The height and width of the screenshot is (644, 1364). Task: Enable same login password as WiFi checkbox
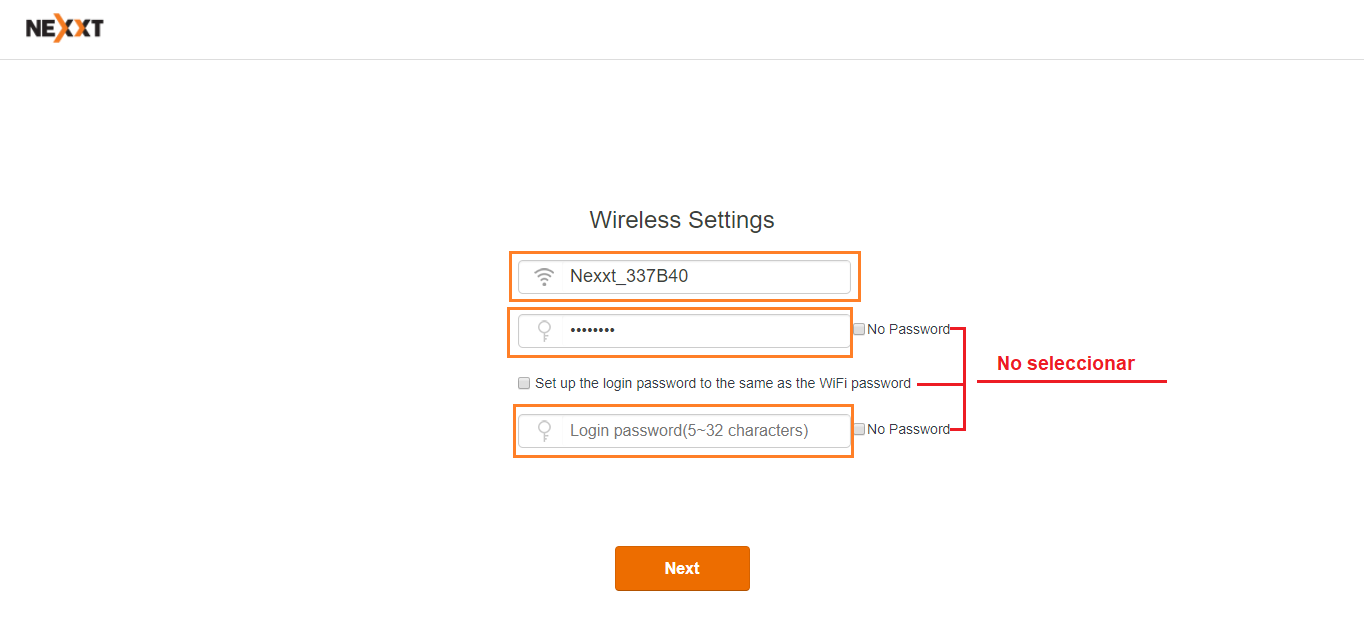coord(524,383)
